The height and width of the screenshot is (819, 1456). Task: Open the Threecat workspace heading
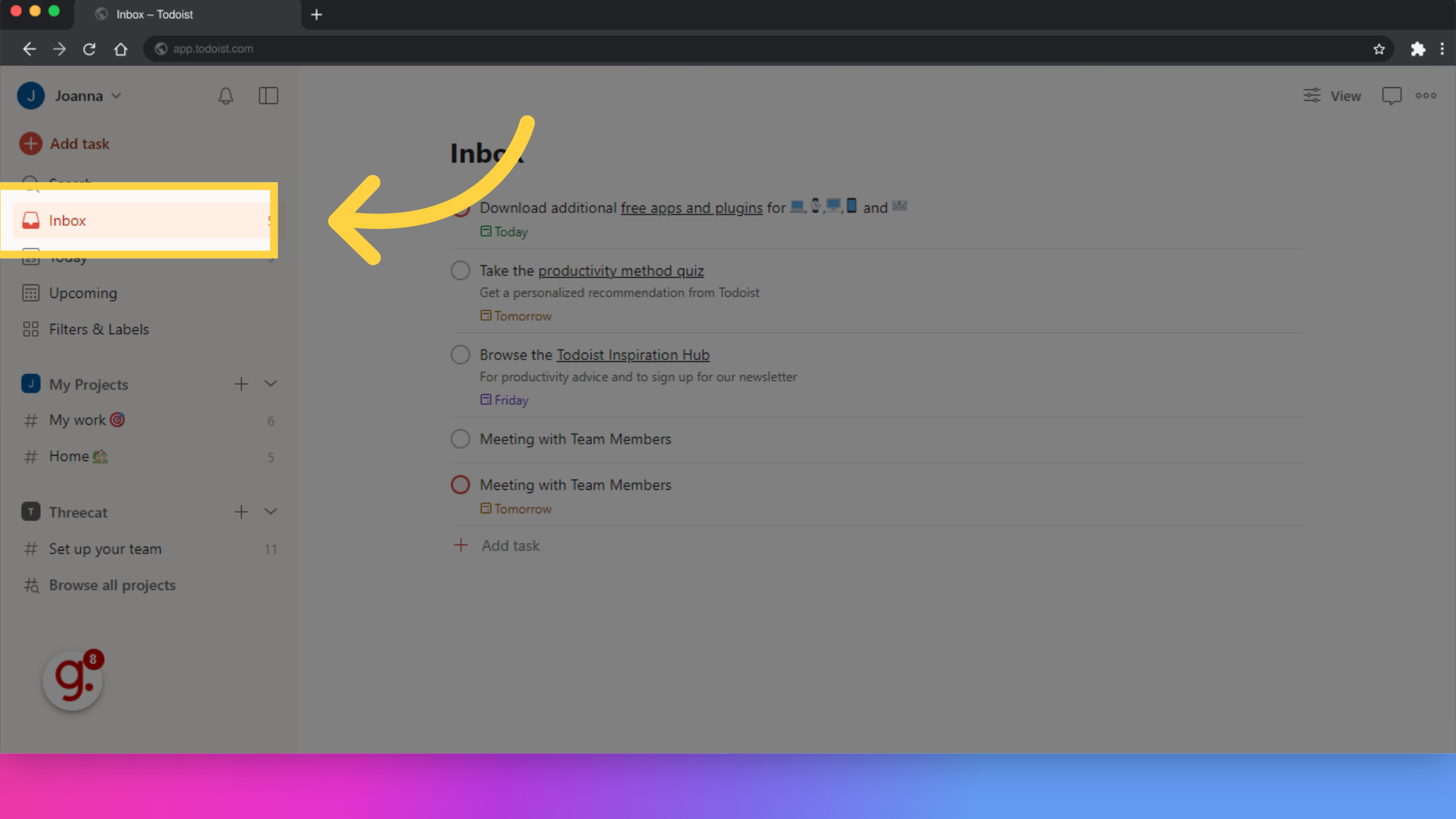pyautogui.click(x=78, y=513)
